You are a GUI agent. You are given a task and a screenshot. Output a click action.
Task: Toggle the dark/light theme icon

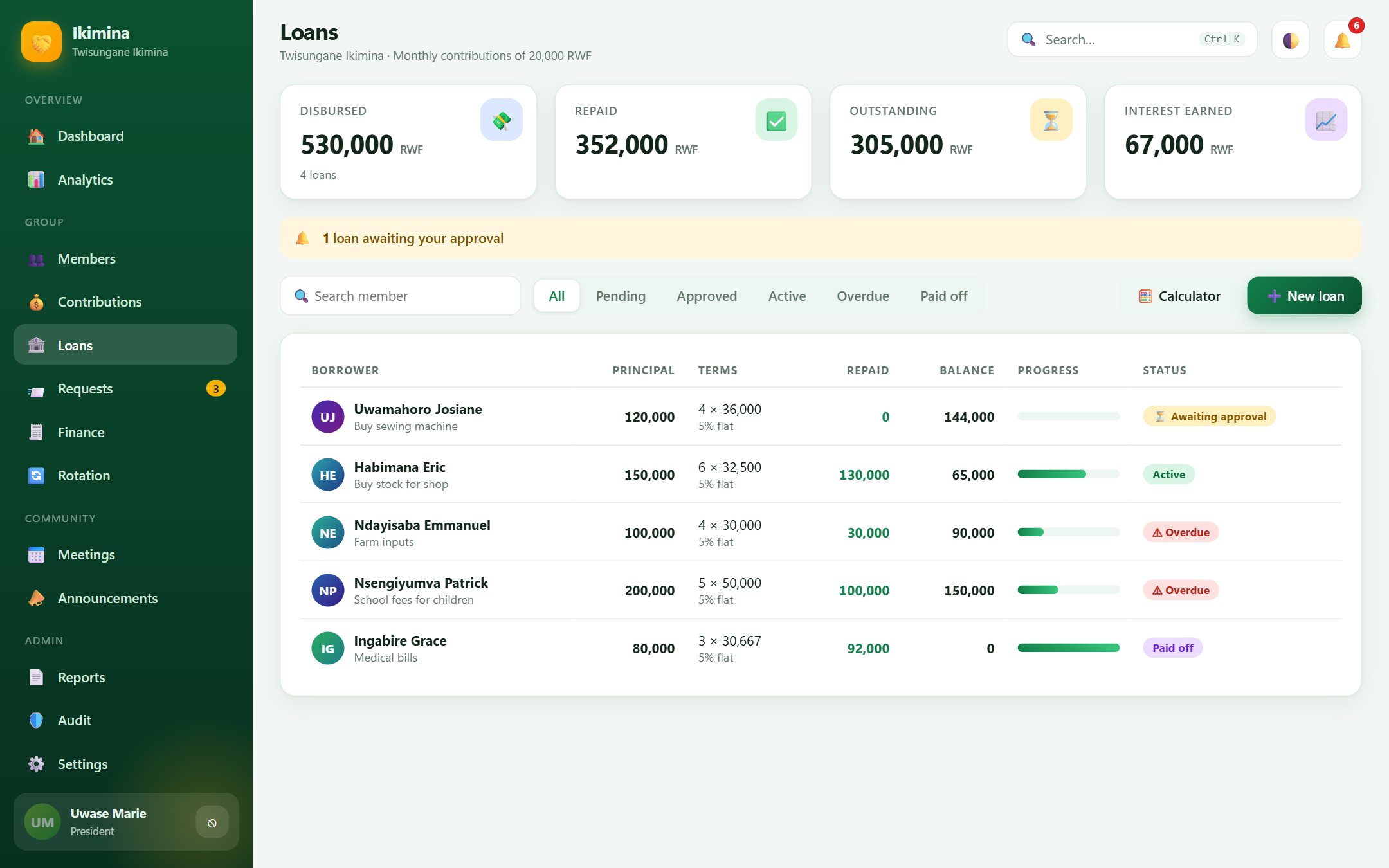tap(1290, 40)
